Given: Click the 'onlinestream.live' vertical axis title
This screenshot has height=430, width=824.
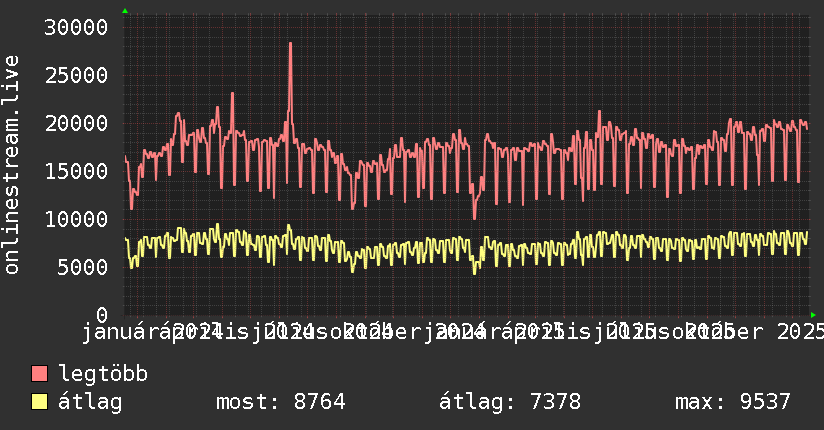Looking at the screenshot, I should (x=11, y=165).
